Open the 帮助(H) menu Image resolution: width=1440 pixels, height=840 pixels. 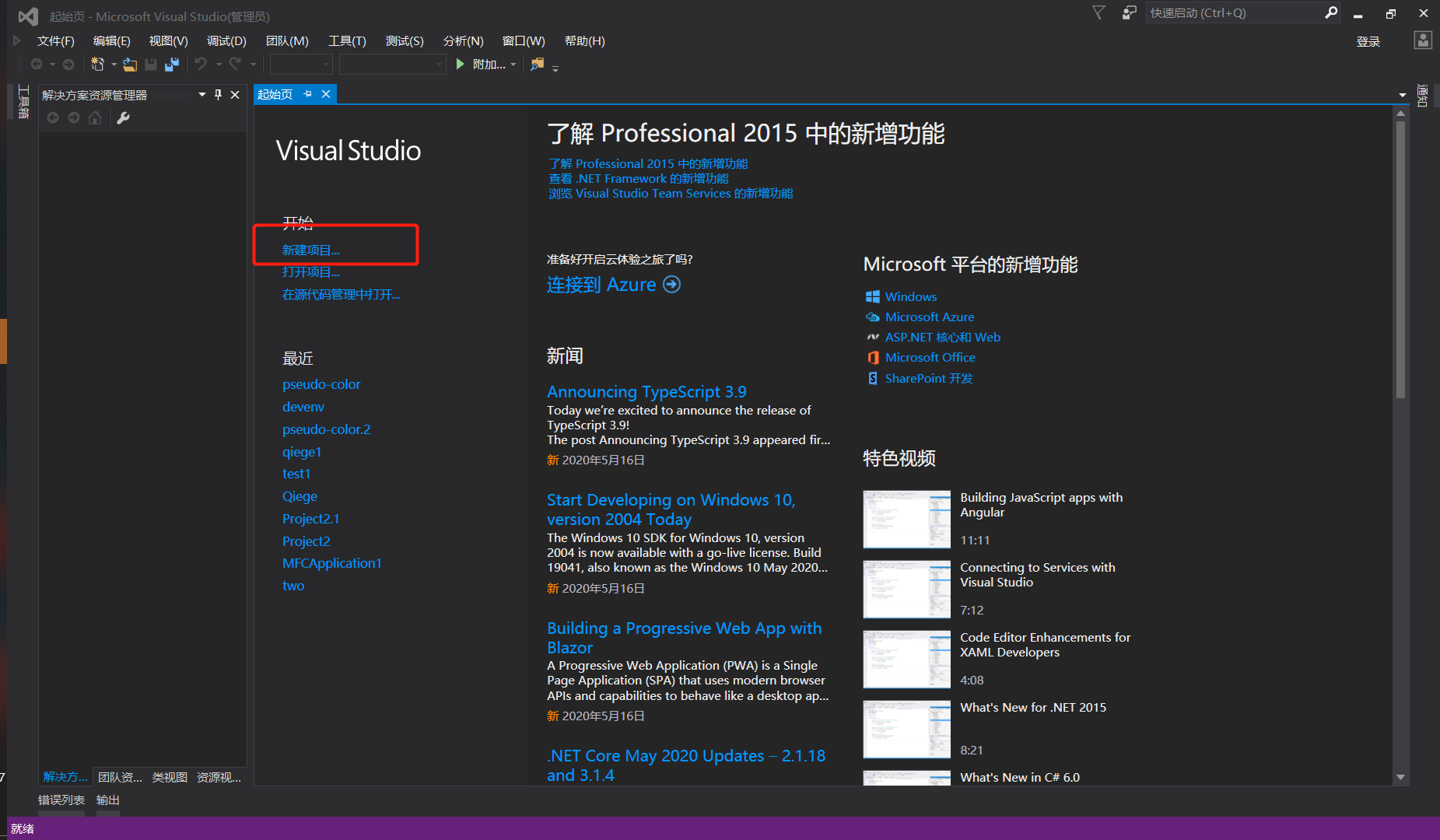coord(584,41)
